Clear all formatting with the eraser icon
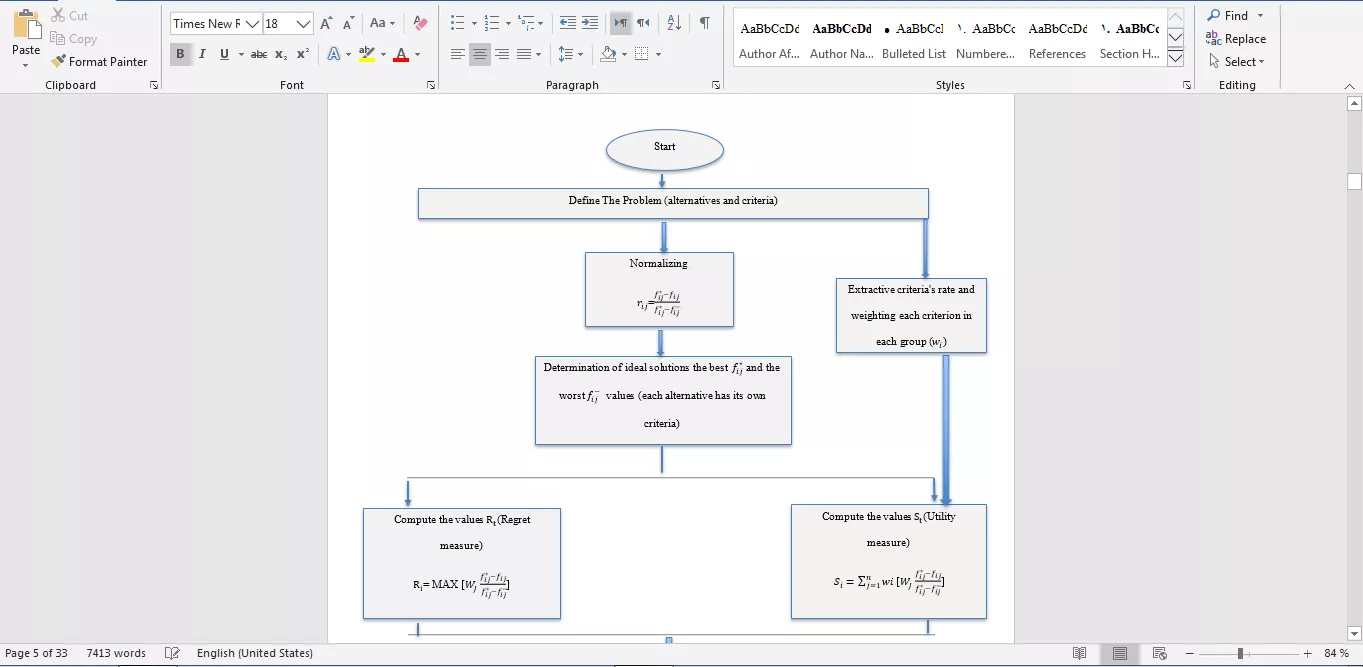 click(x=420, y=23)
